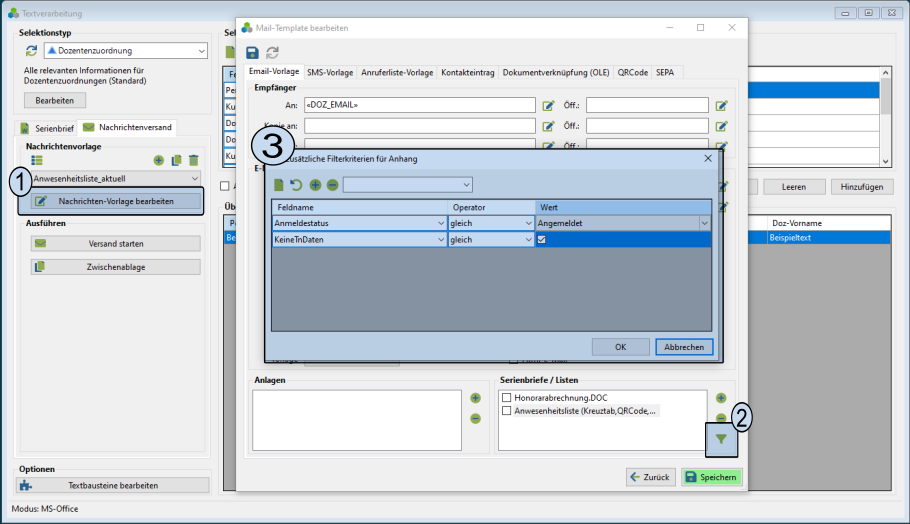This screenshot has height=524, width=910.
Task: Click the Textbausteine bearbeiten button
Action: [113, 486]
